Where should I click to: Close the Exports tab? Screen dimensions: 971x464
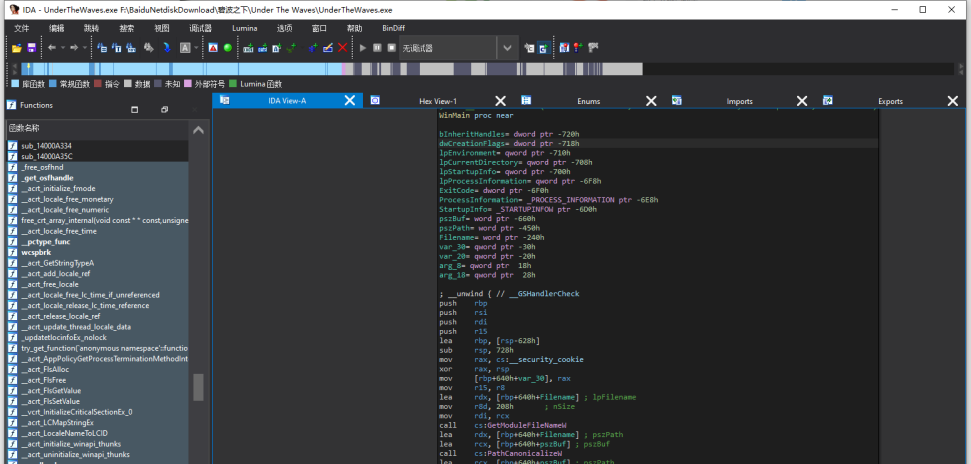click(952, 101)
